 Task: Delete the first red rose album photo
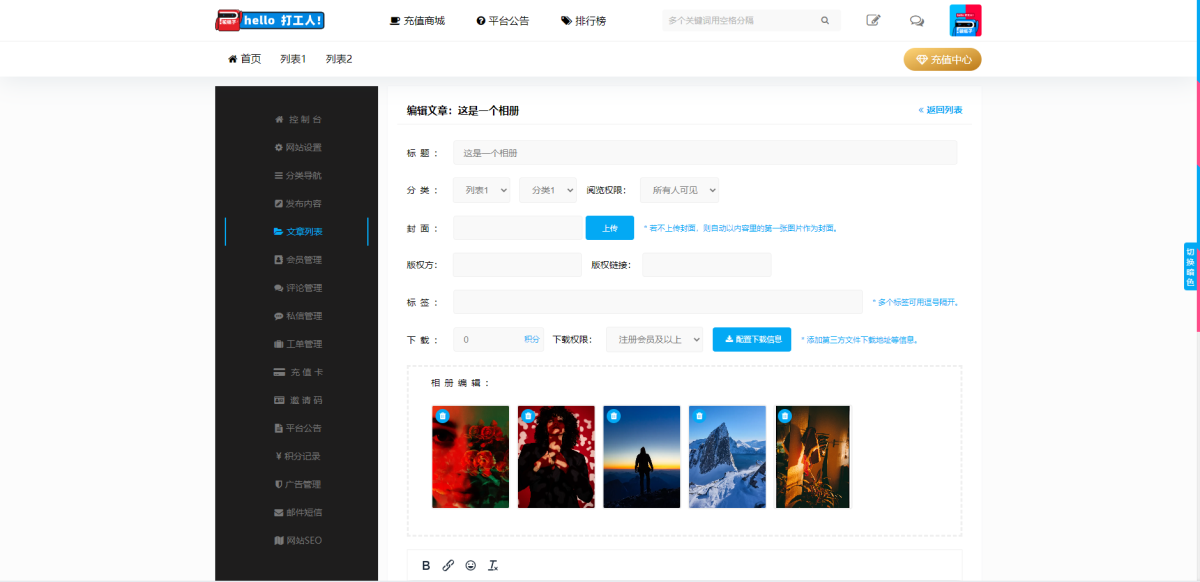click(443, 416)
